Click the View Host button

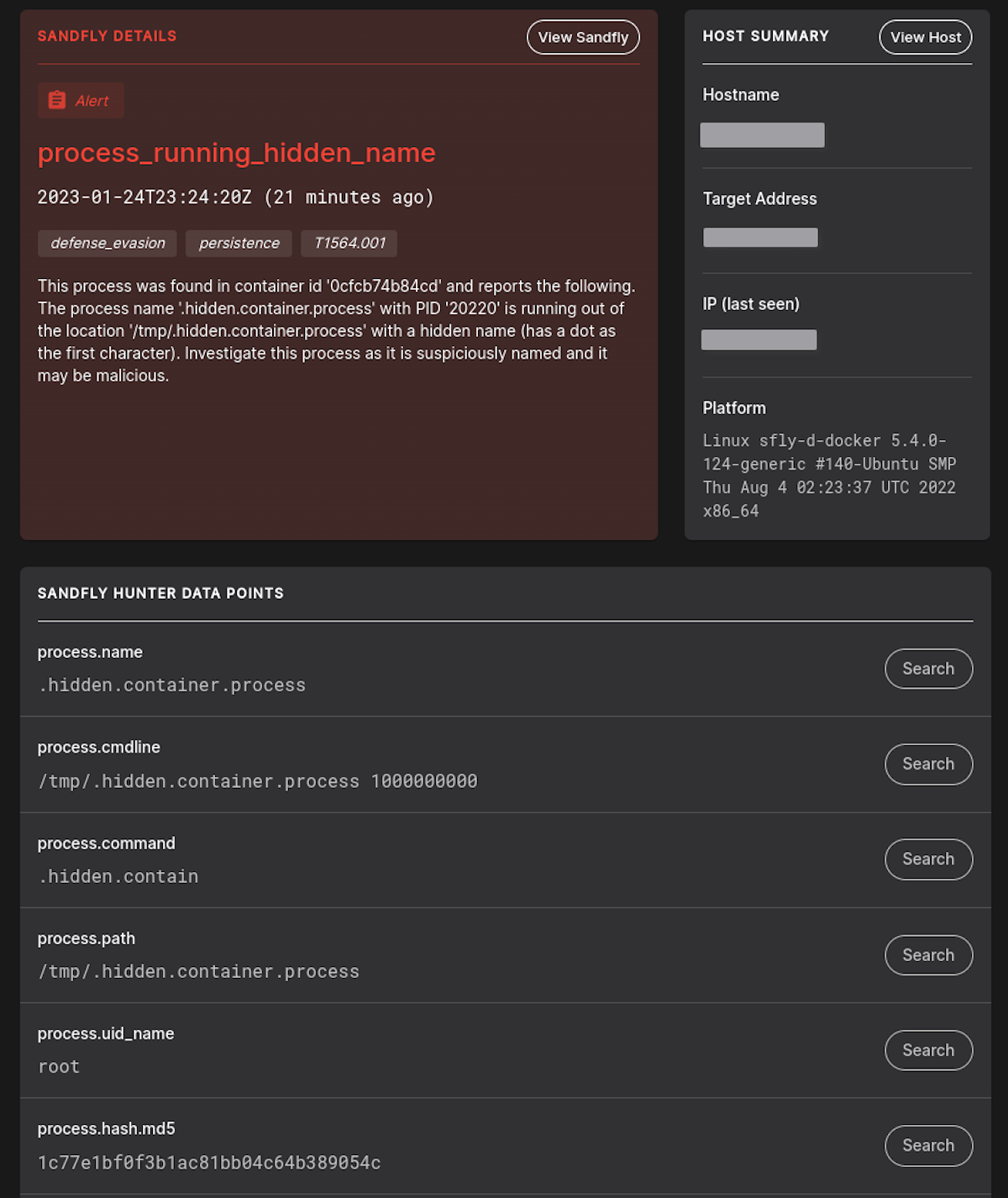[x=925, y=37]
